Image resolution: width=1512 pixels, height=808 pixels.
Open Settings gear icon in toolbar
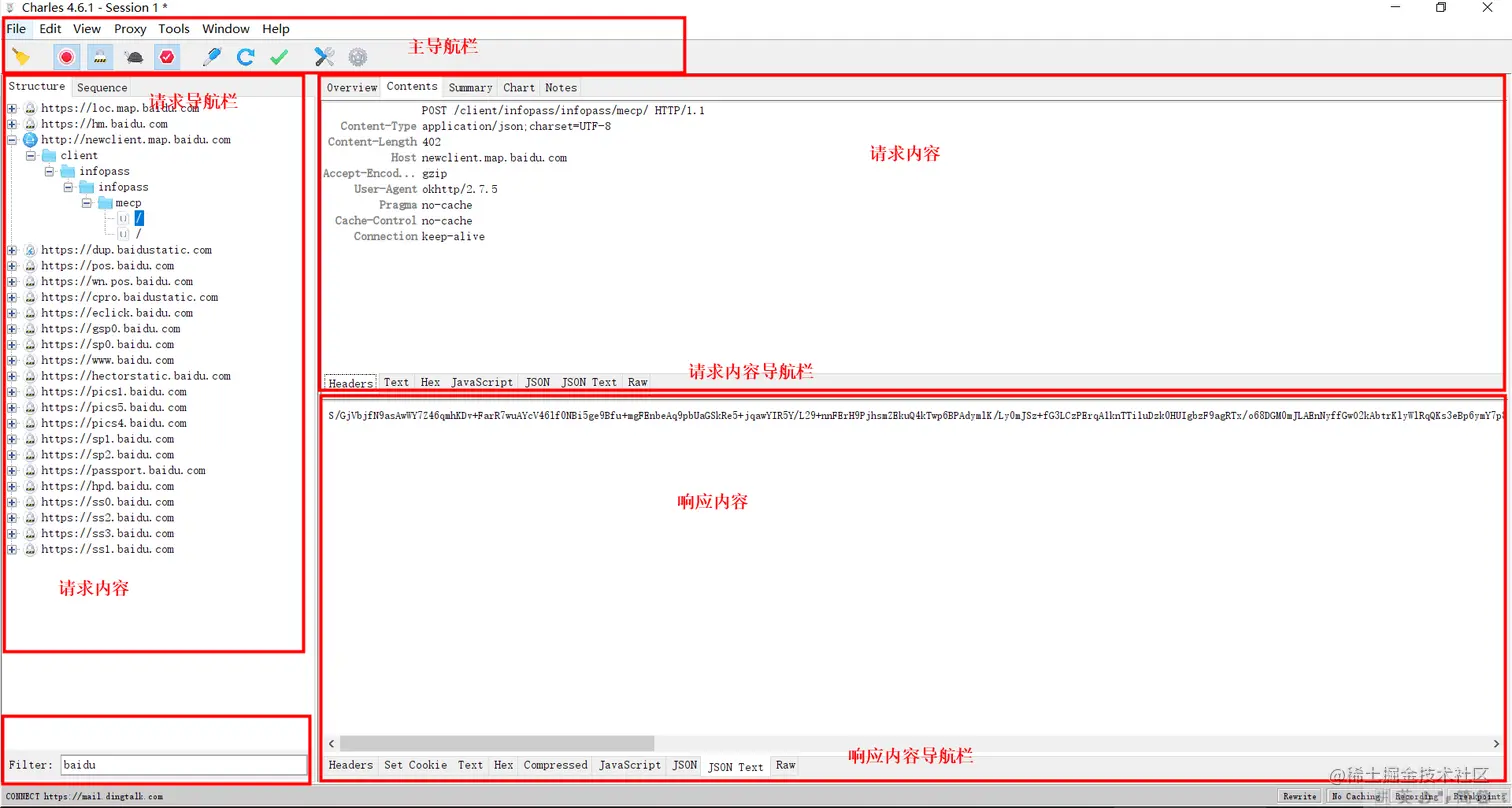357,57
